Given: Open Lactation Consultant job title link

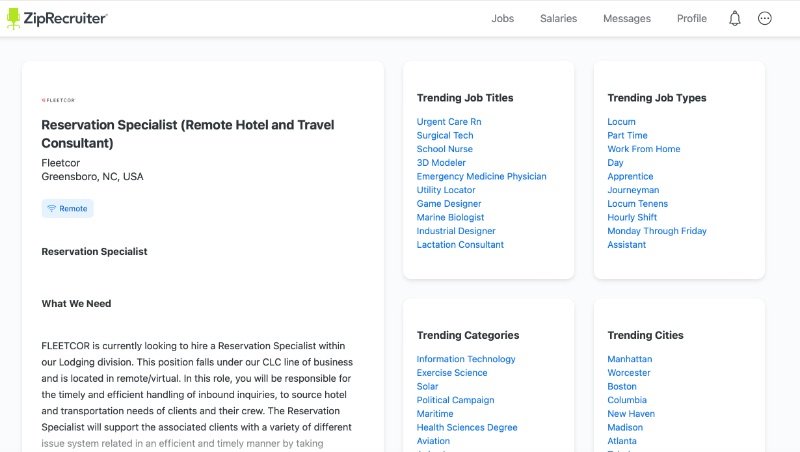Looking at the screenshot, I should point(460,244).
